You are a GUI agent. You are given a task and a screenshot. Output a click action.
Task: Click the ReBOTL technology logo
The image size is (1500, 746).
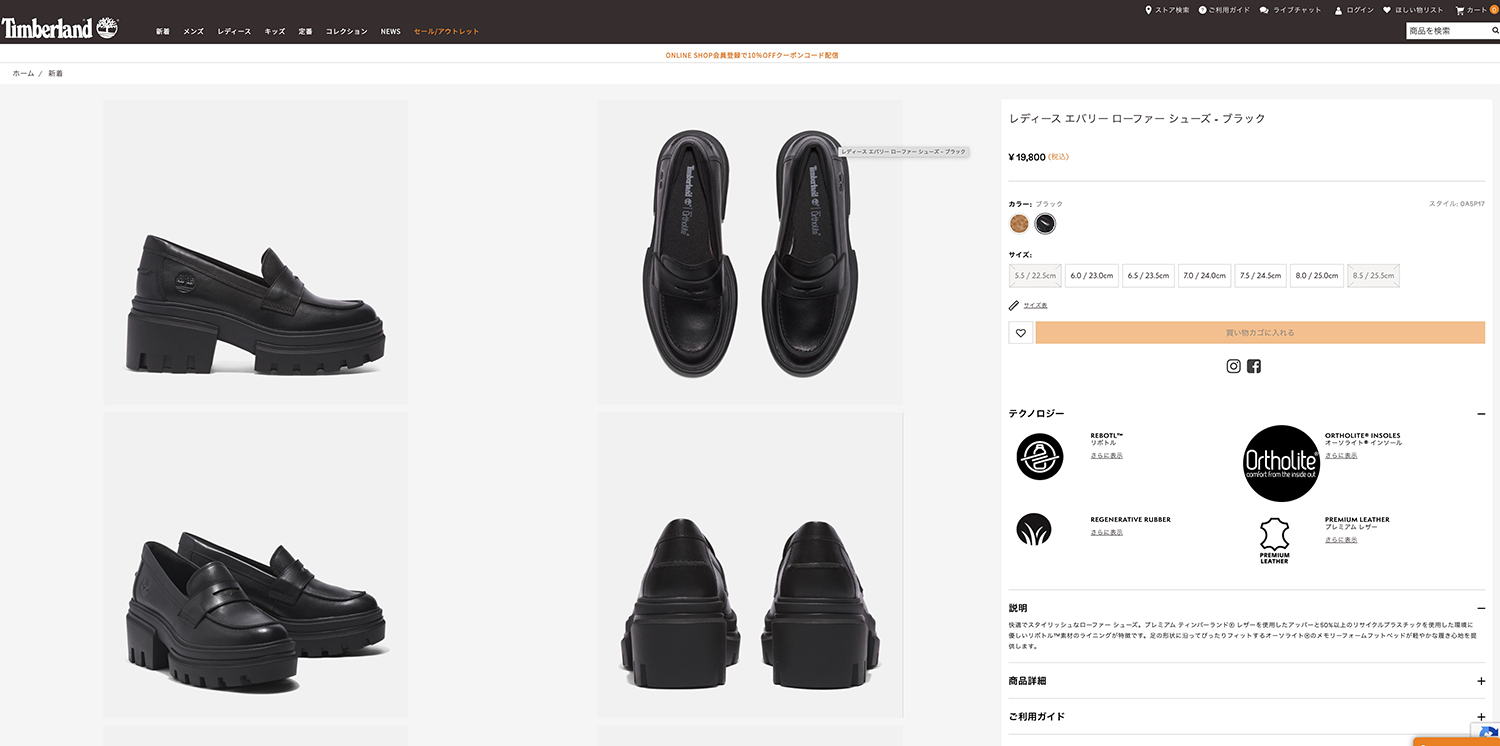click(1039, 456)
